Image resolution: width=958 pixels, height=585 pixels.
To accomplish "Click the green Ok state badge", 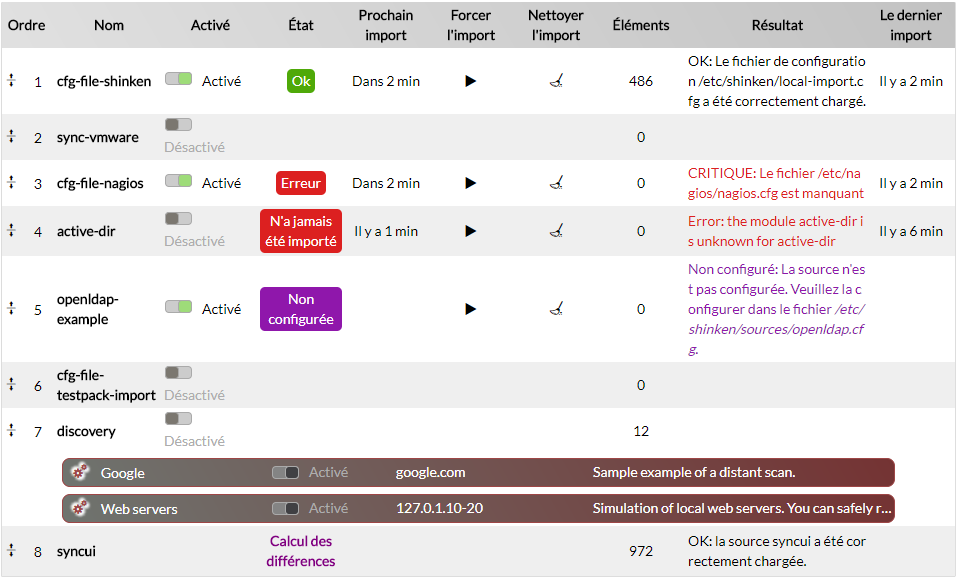I will click(x=301, y=81).
